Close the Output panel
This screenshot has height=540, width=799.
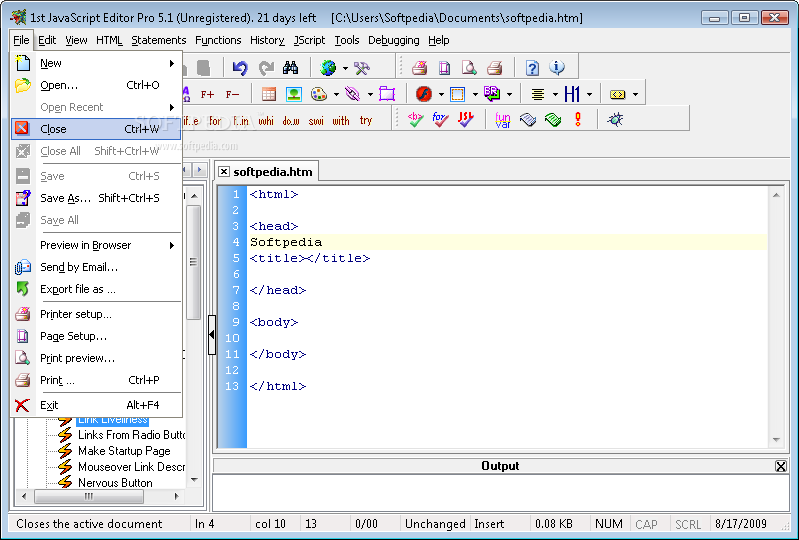(x=781, y=466)
